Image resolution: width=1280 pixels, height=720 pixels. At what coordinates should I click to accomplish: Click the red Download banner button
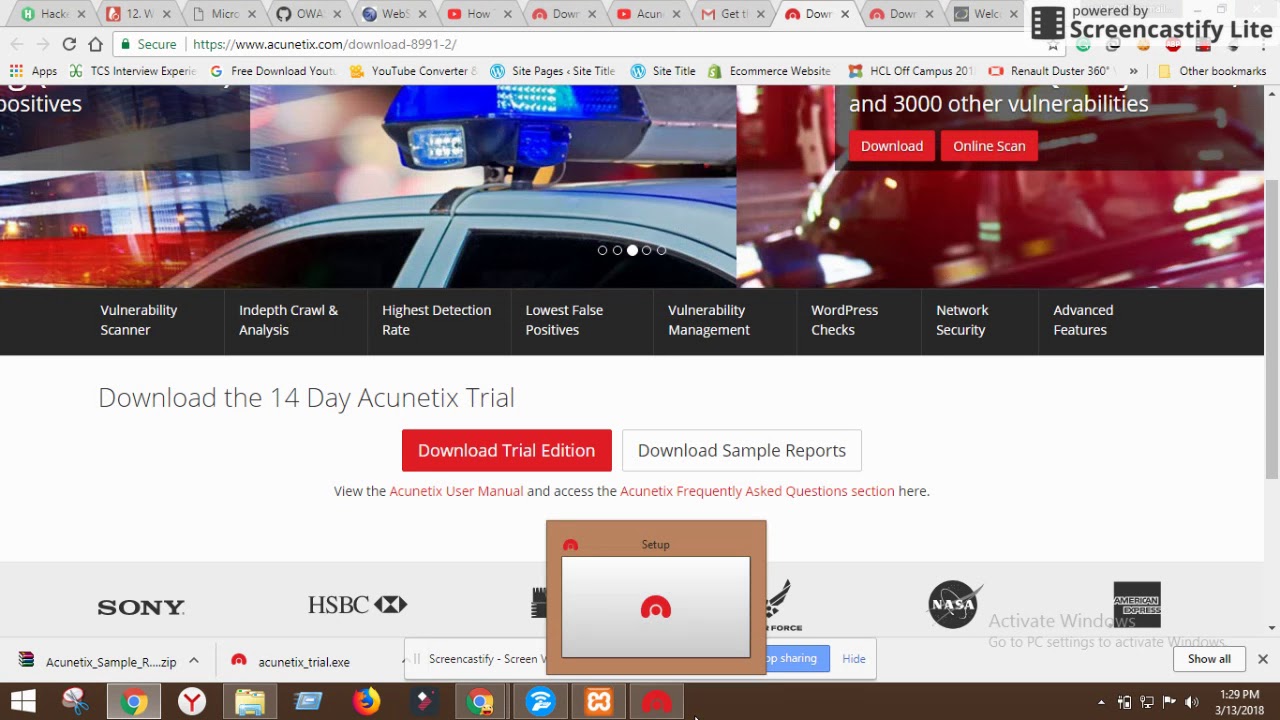892,146
